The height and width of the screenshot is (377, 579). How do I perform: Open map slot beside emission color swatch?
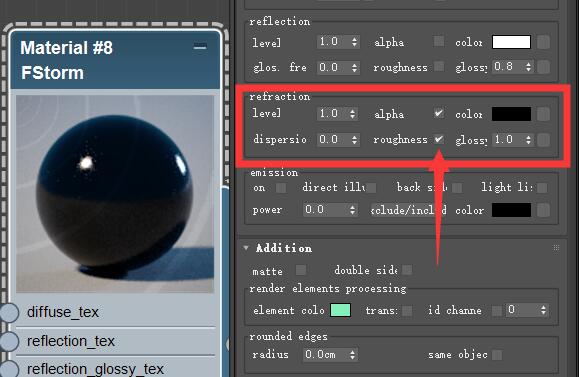click(x=543, y=210)
